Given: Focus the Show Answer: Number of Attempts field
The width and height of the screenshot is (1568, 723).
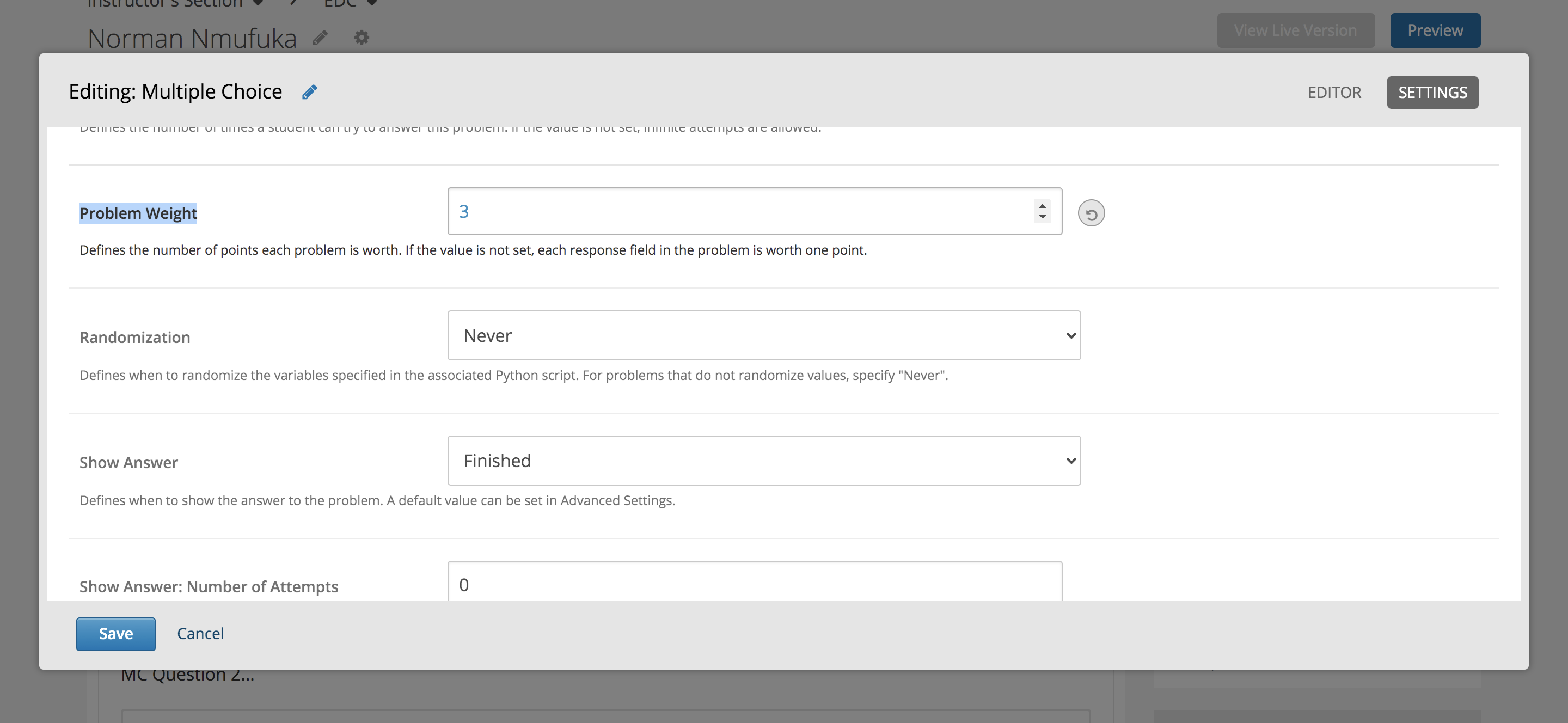Looking at the screenshot, I should pyautogui.click(x=755, y=582).
